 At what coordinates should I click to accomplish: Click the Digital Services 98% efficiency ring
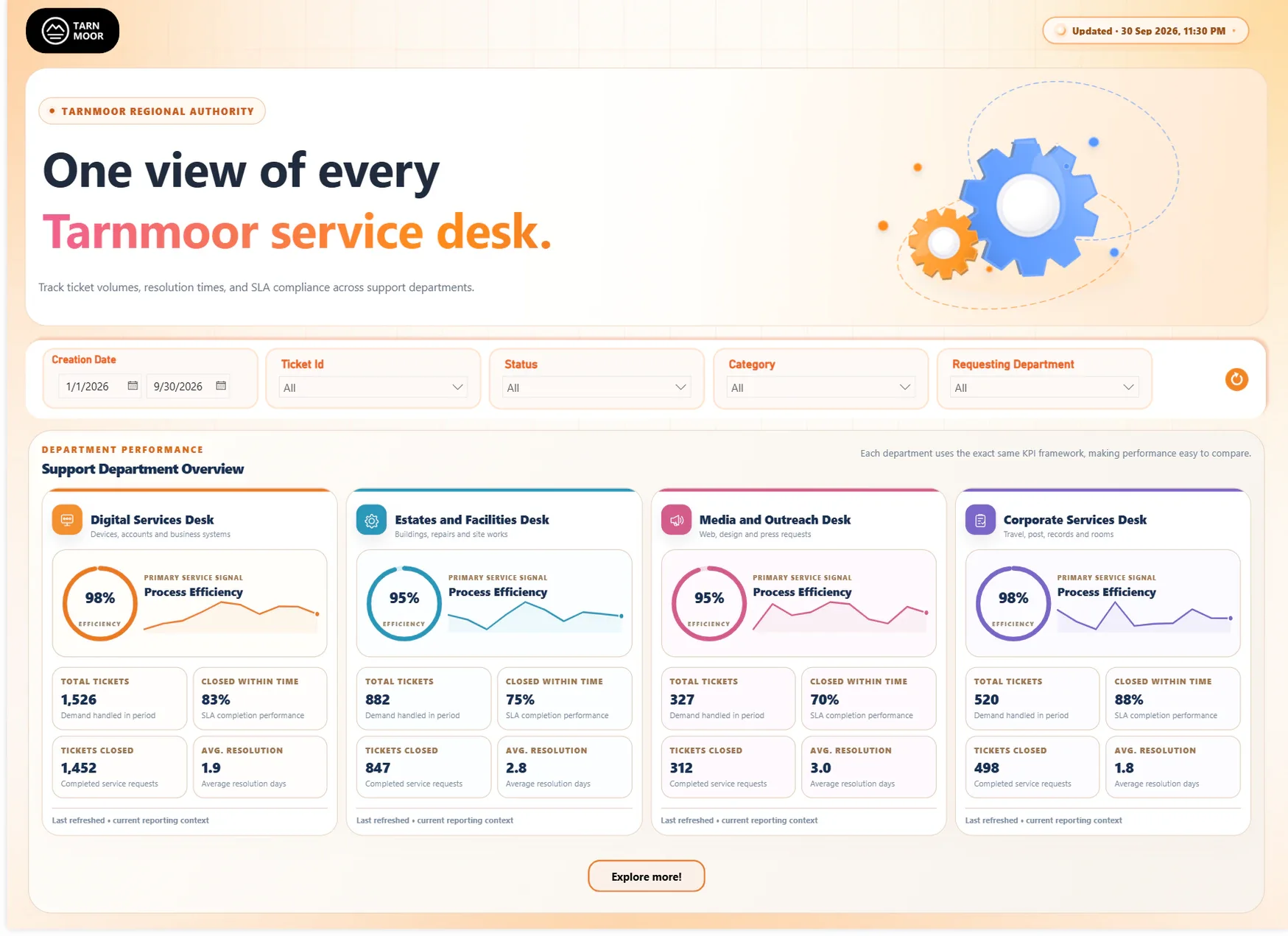tap(100, 603)
